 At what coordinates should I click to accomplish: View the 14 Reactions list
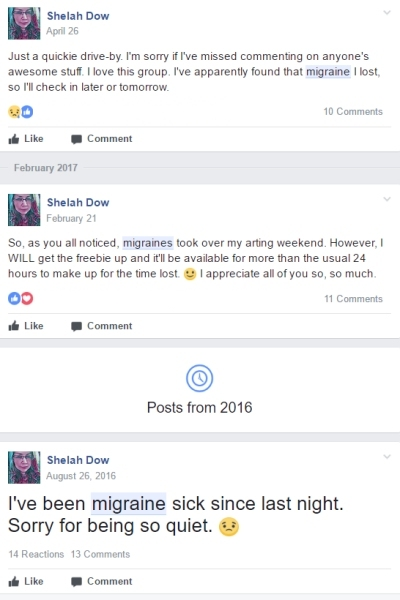(36, 554)
